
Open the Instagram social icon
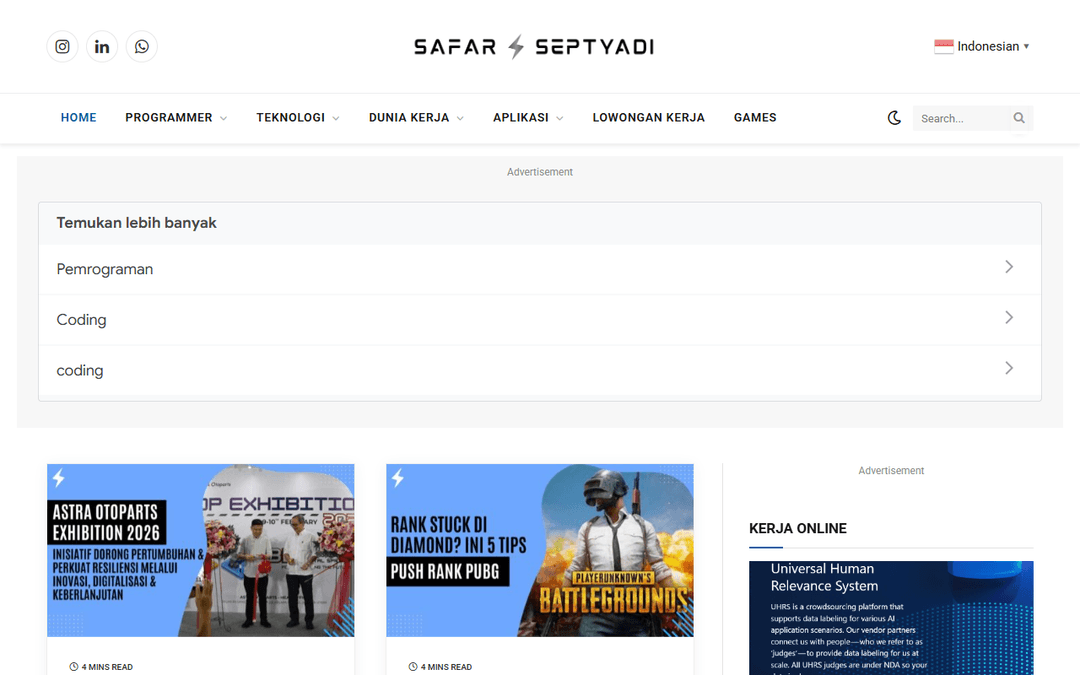click(62, 47)
